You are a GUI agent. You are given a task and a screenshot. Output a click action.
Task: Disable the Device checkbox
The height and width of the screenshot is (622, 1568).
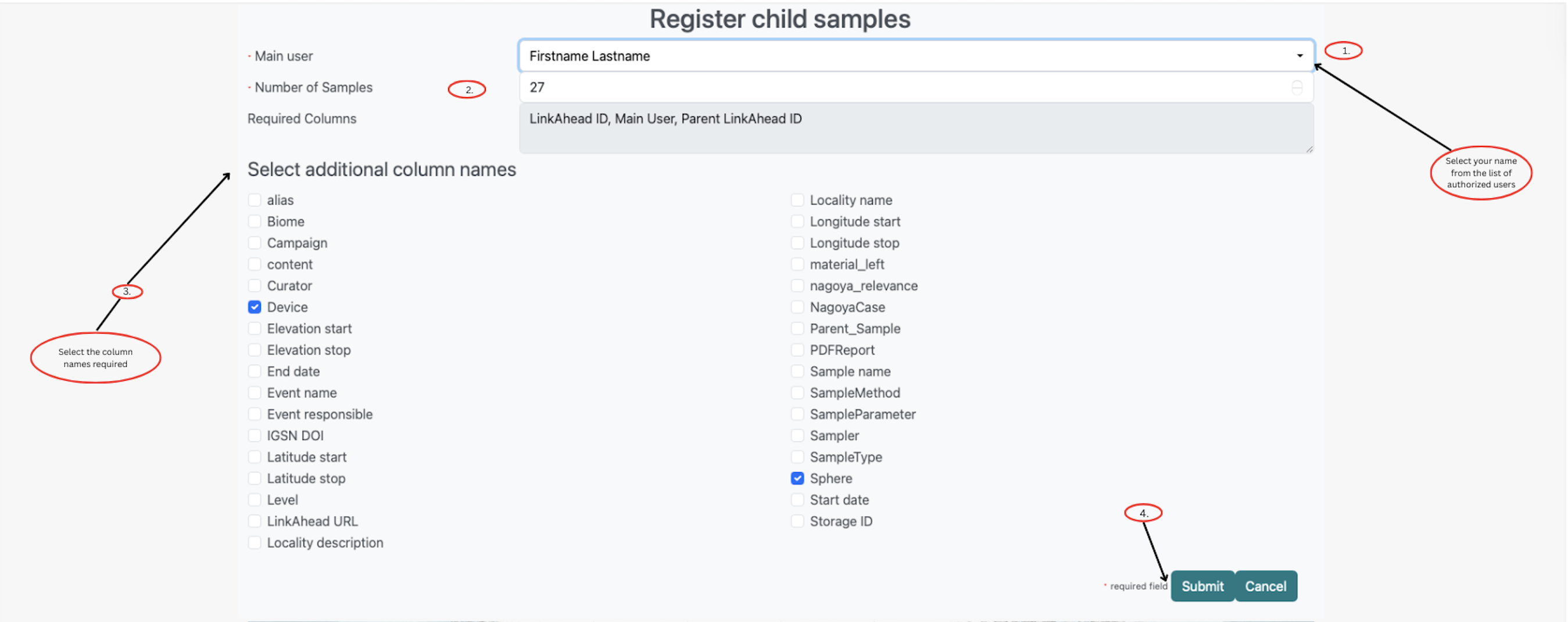255,307
